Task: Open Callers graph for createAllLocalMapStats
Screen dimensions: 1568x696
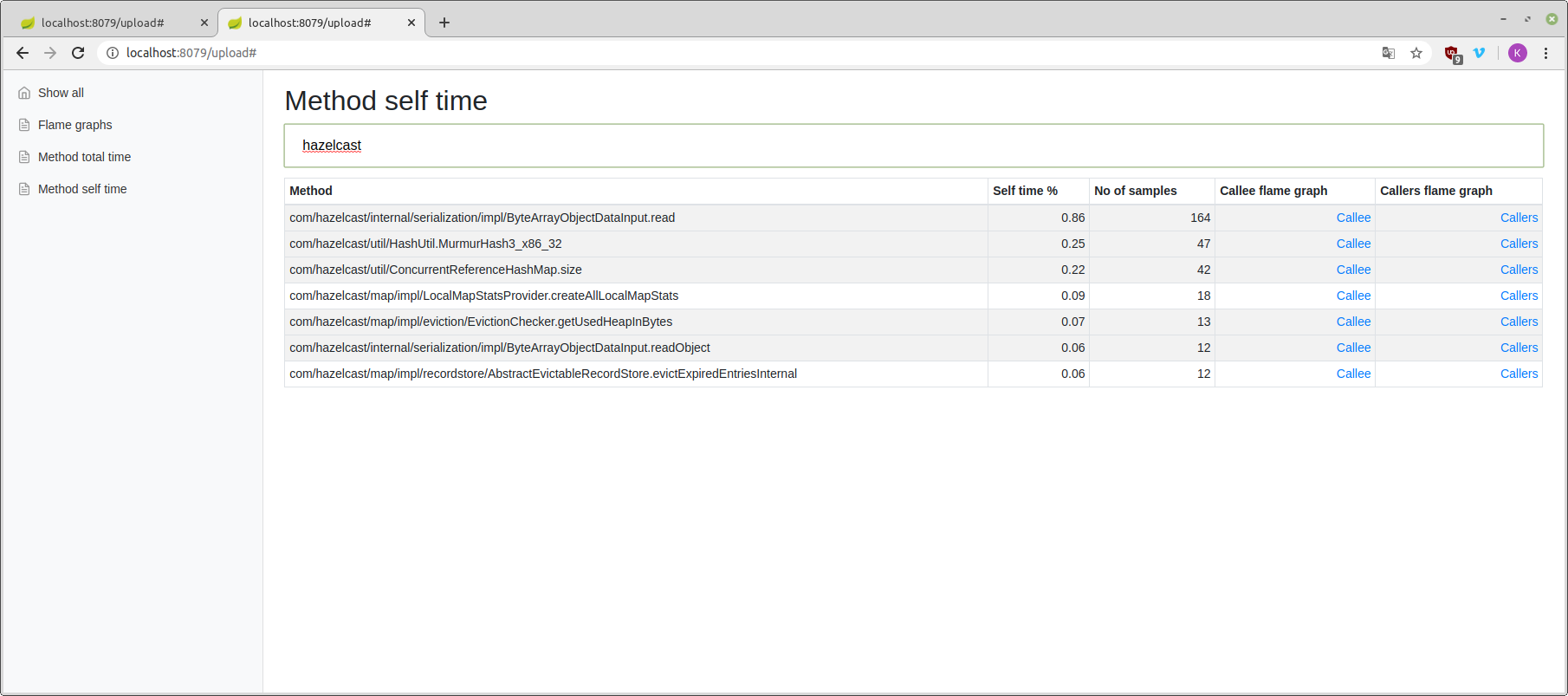Action: point(1519,296)
